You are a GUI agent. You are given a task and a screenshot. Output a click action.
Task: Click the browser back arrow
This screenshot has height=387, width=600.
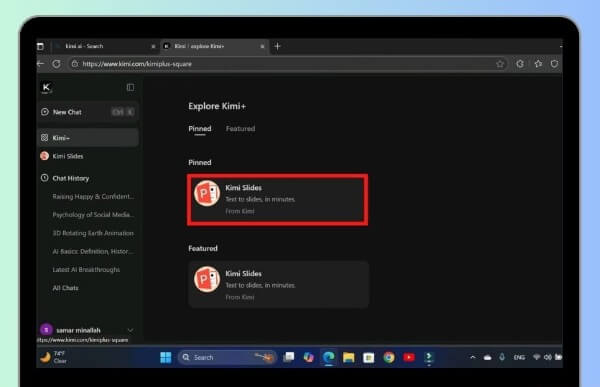tap(41, 64)
